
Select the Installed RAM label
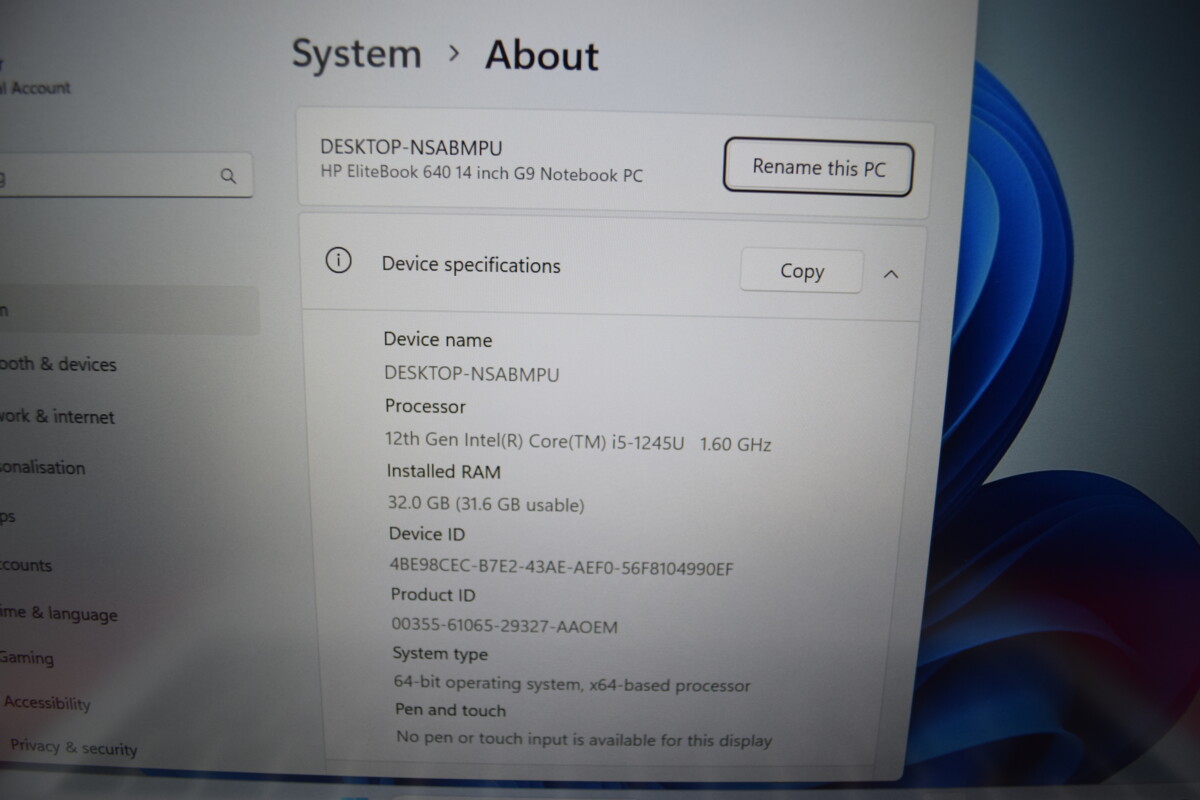(x=444, y=471)
